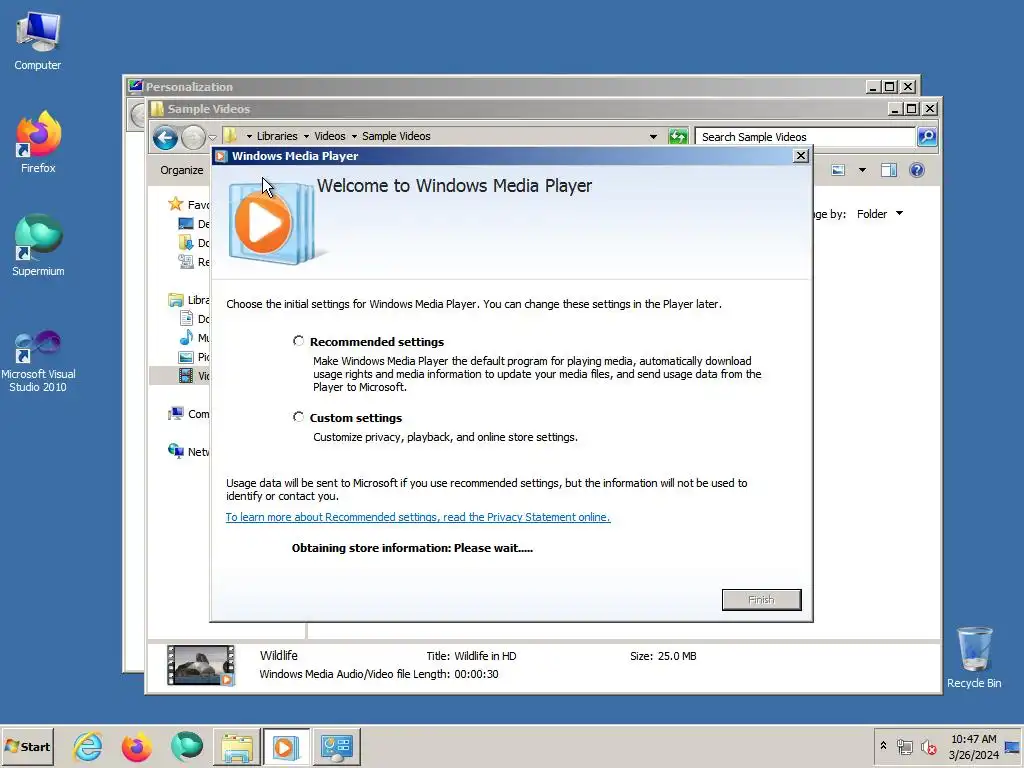
Task: Close the Windows Media Player dialog
Action: (x=801, y=155)
